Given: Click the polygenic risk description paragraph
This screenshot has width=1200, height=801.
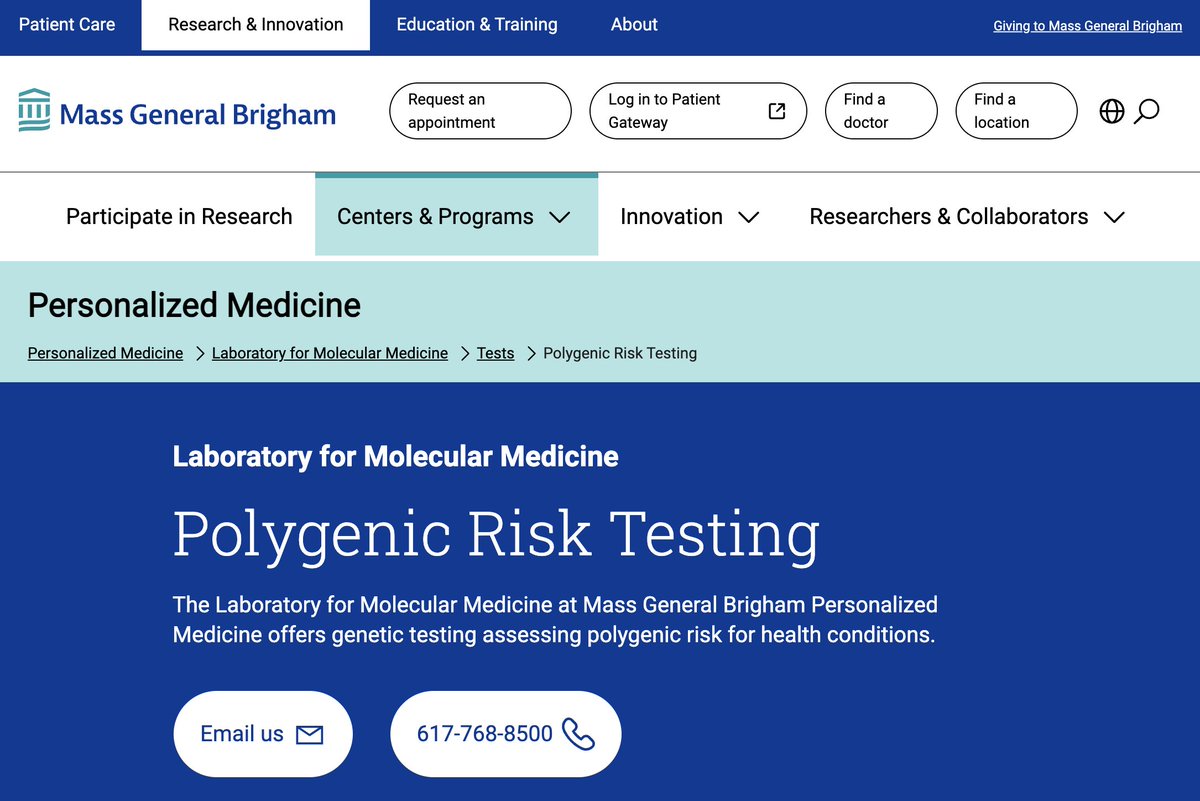Looking at the screenshot, I should (555, 619).
